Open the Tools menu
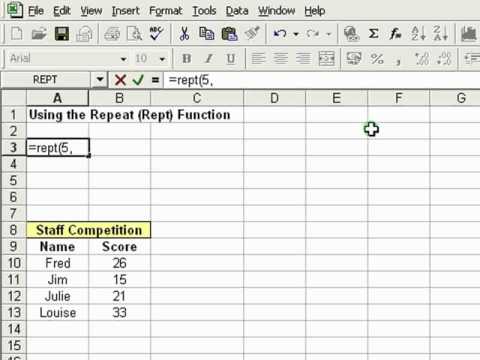Image resolution: width=480 pixels, height=360 pixels. coord(204,11)
